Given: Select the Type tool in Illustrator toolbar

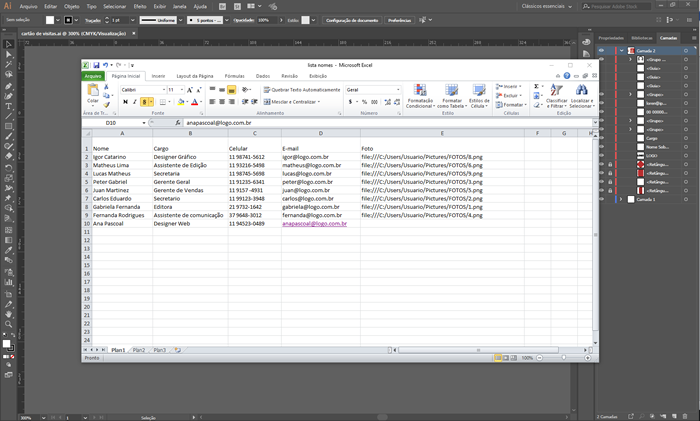Looking at the screenshot, I should (8, 106).
